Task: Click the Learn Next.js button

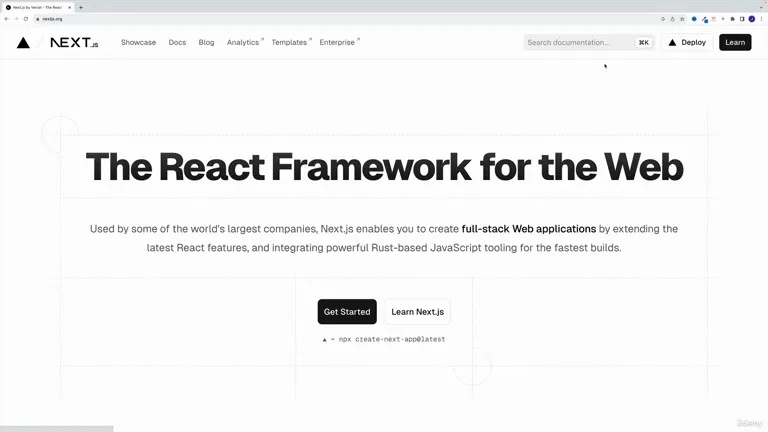Action: pyautogui.click(x=418, y=312)
